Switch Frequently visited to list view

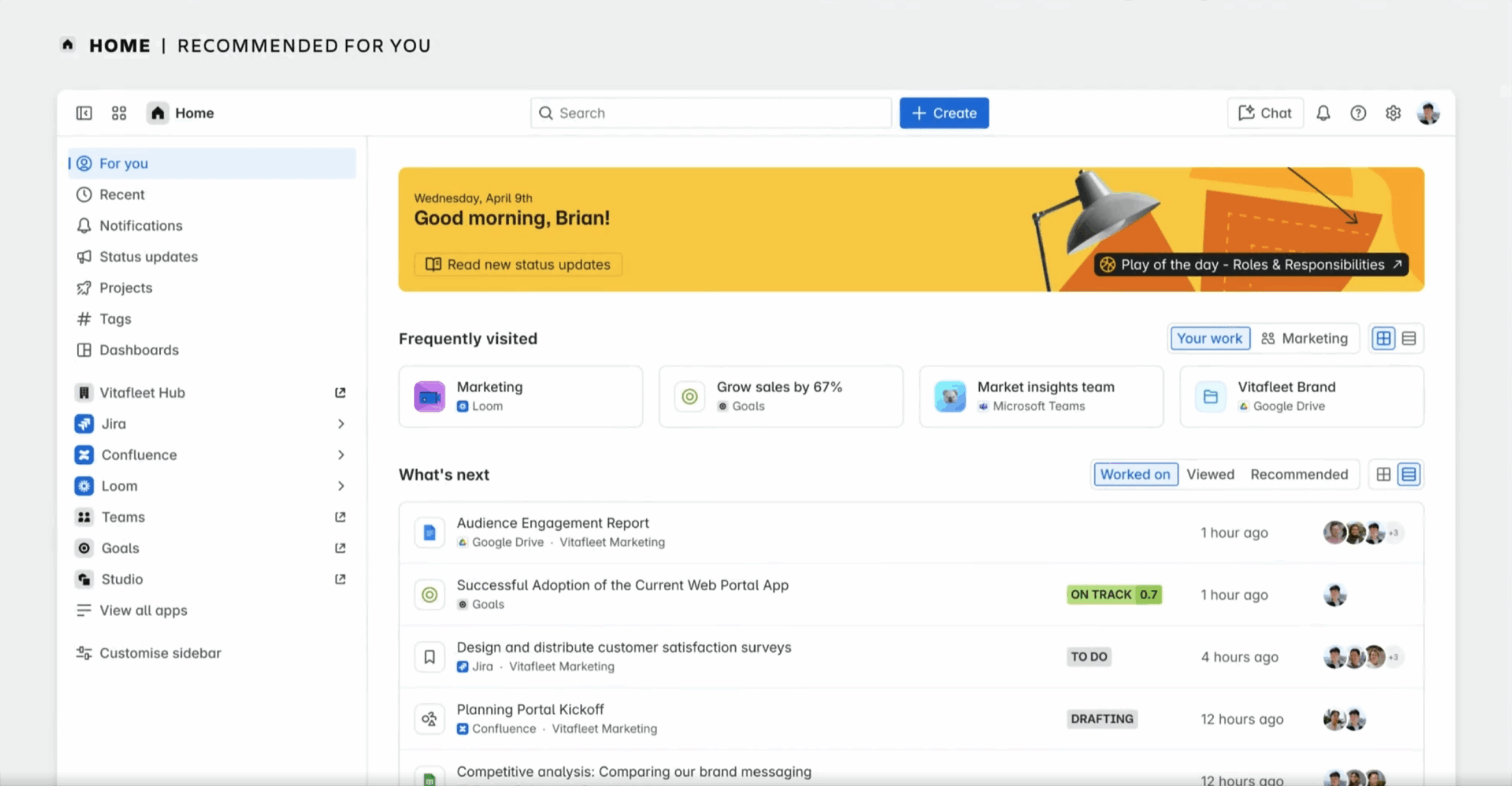1409,339
